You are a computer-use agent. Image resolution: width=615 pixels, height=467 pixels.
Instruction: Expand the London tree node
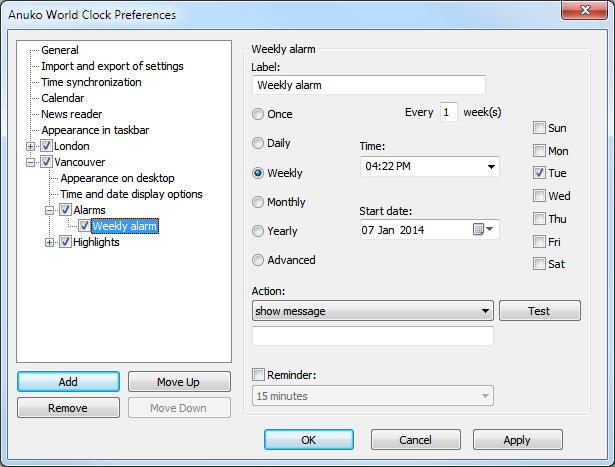click(x=31, y=146)
